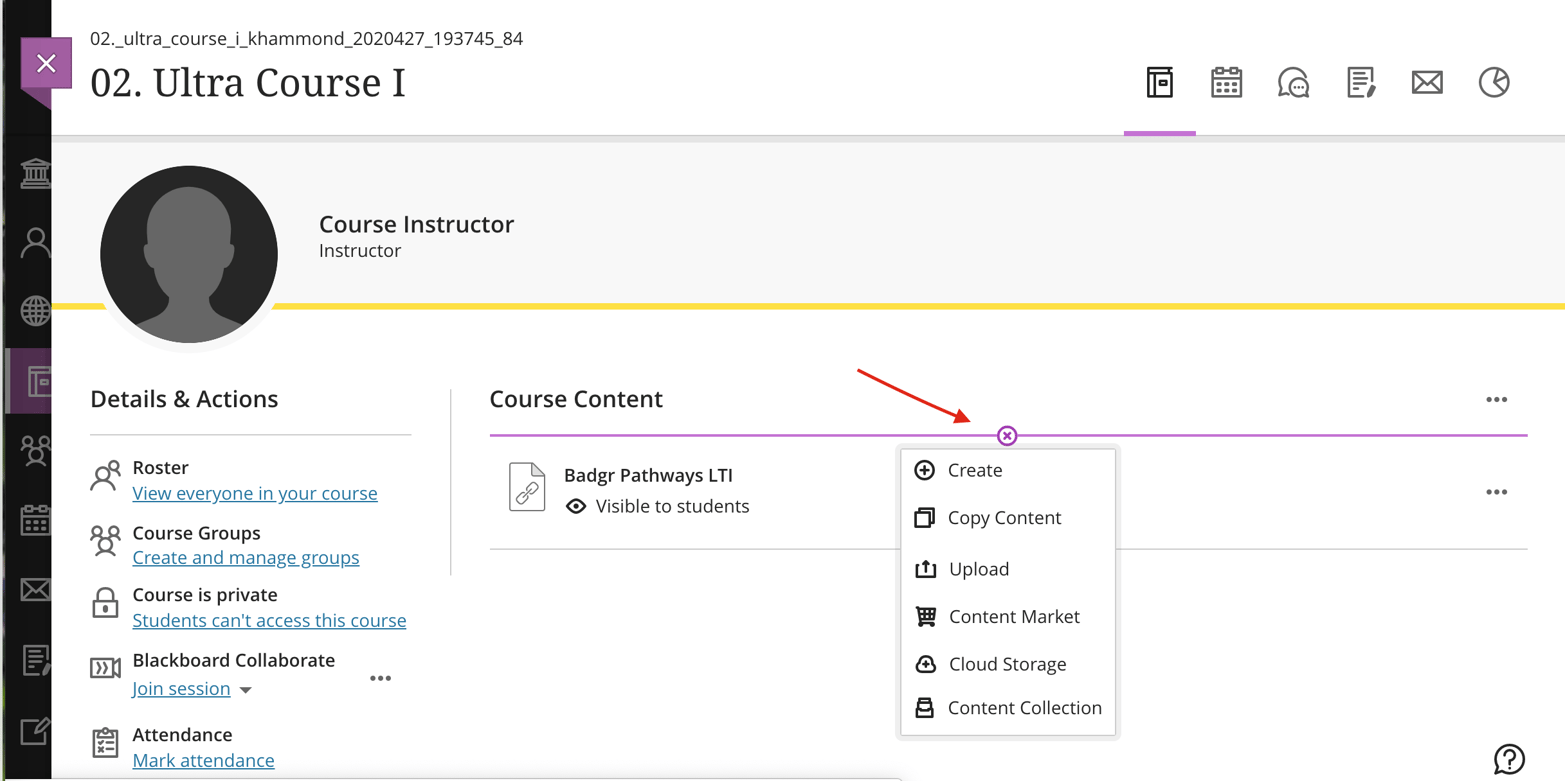Image resolution: width=1565 pixels, height=781 pixels.
Task: Open the Discussions icon at top right
Action: 1293,83
